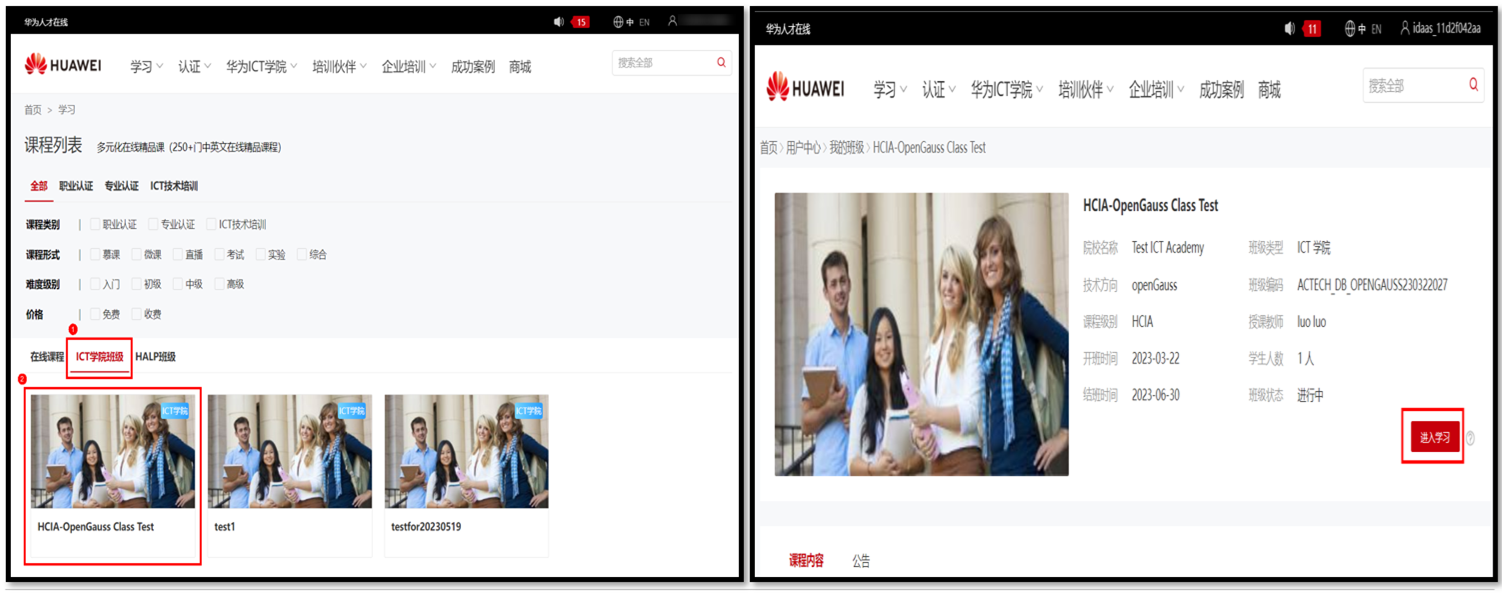Viewport: 1502px width, 593px height.
Task: Click the ICT学院 badge on the test1 card
Action: 352,410
